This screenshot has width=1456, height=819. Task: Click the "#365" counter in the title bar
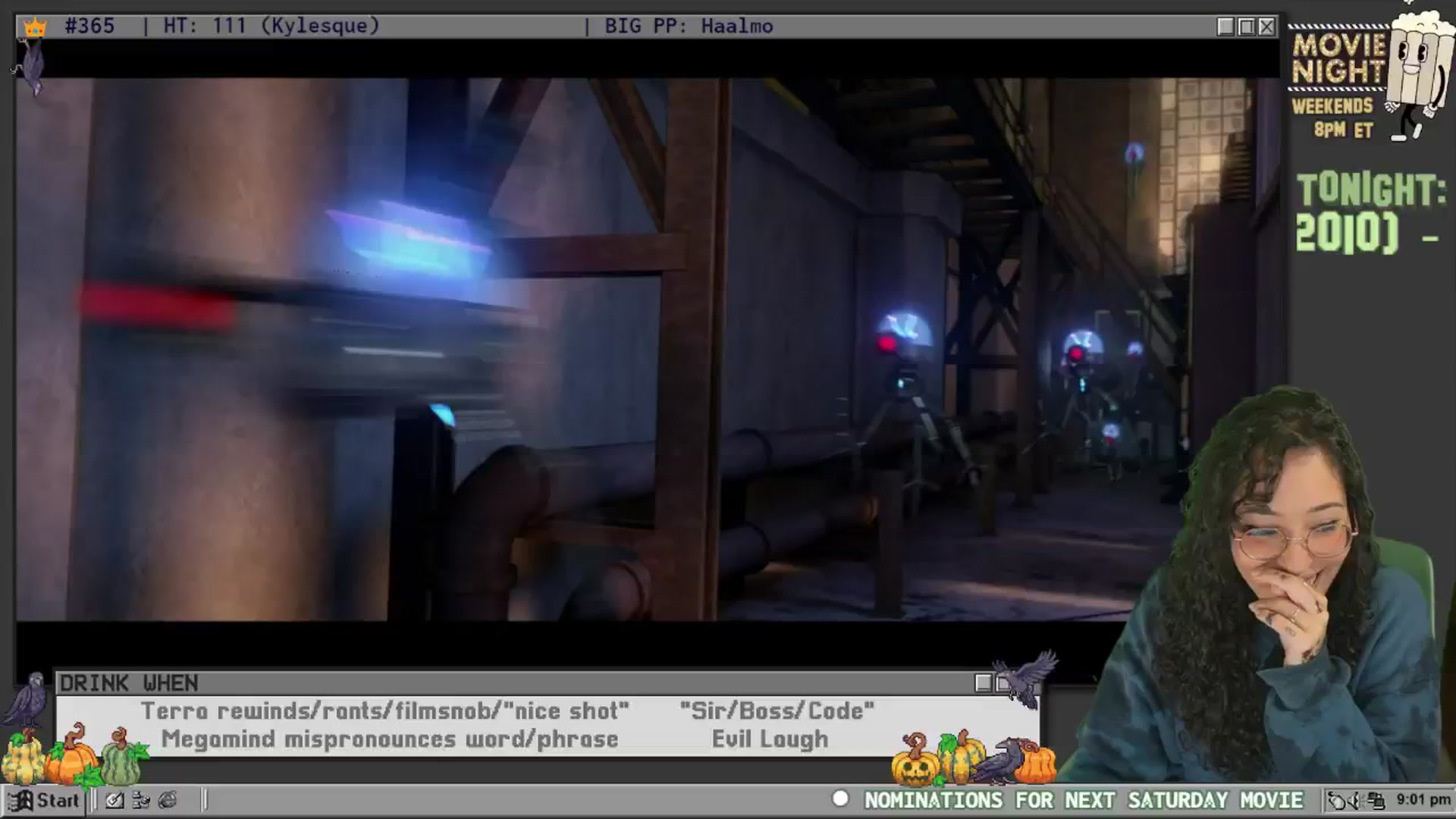pos(89,26)
